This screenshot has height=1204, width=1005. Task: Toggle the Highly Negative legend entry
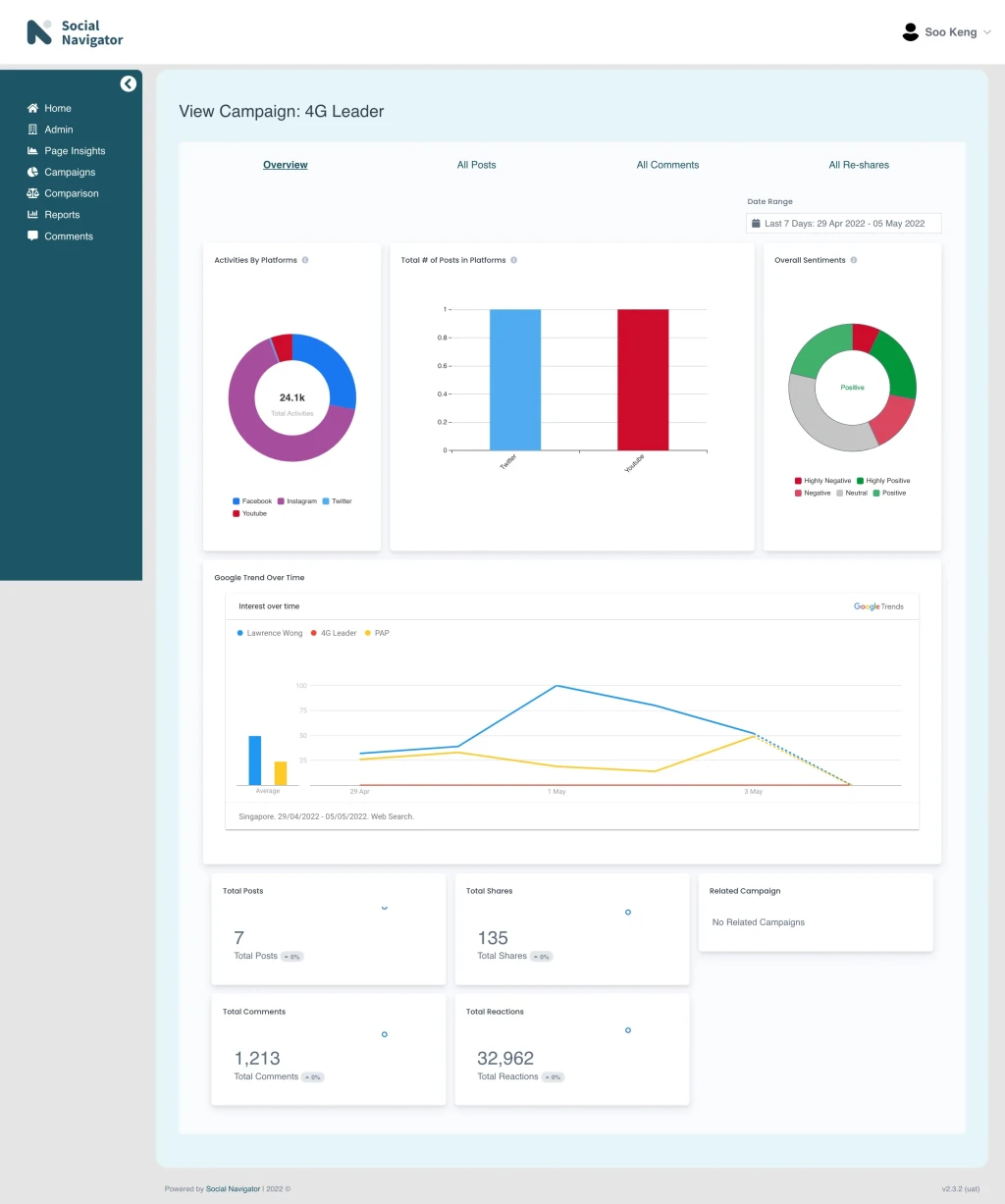click(x=823, y=481)
